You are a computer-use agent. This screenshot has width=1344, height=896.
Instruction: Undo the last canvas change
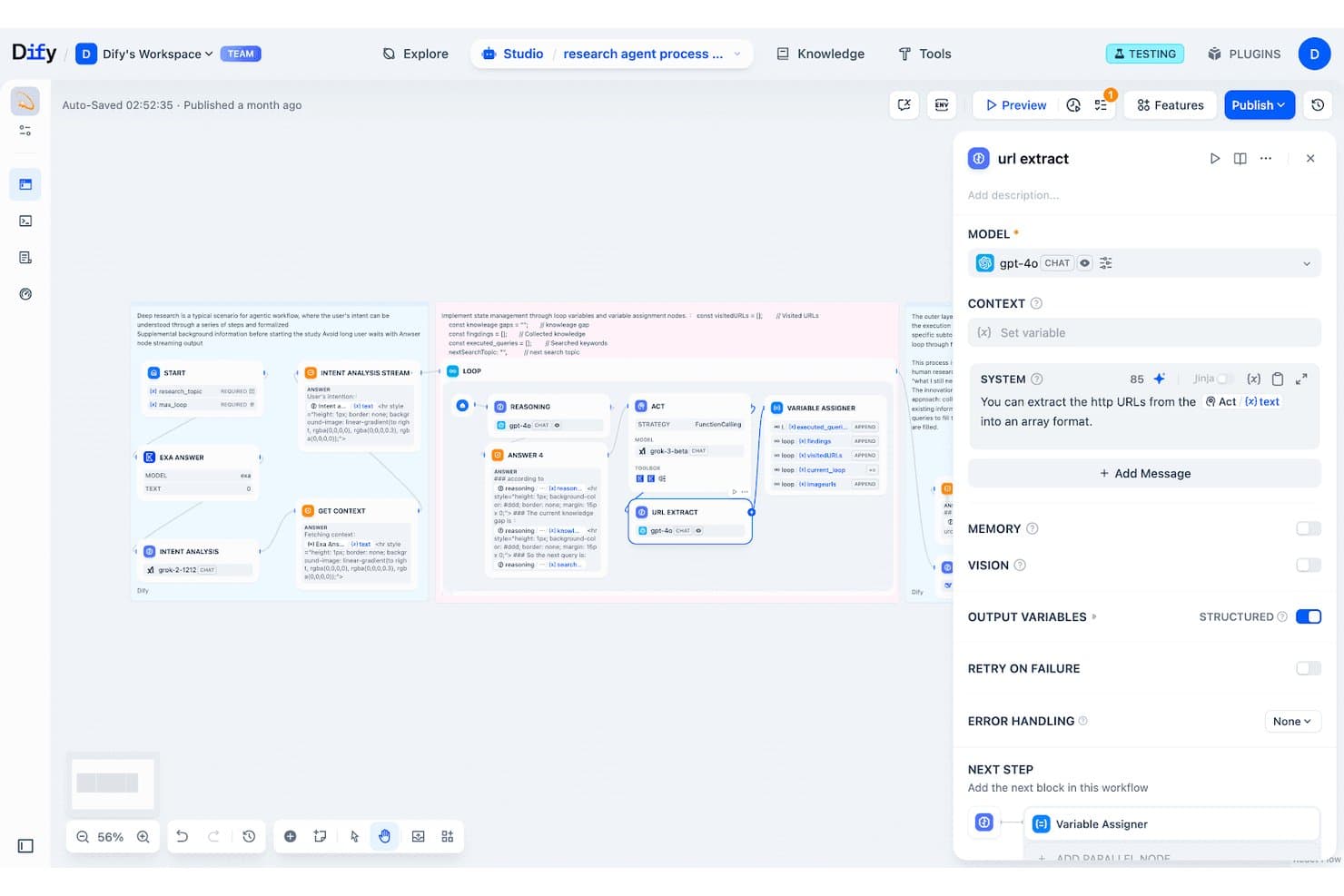click(182, 836)
